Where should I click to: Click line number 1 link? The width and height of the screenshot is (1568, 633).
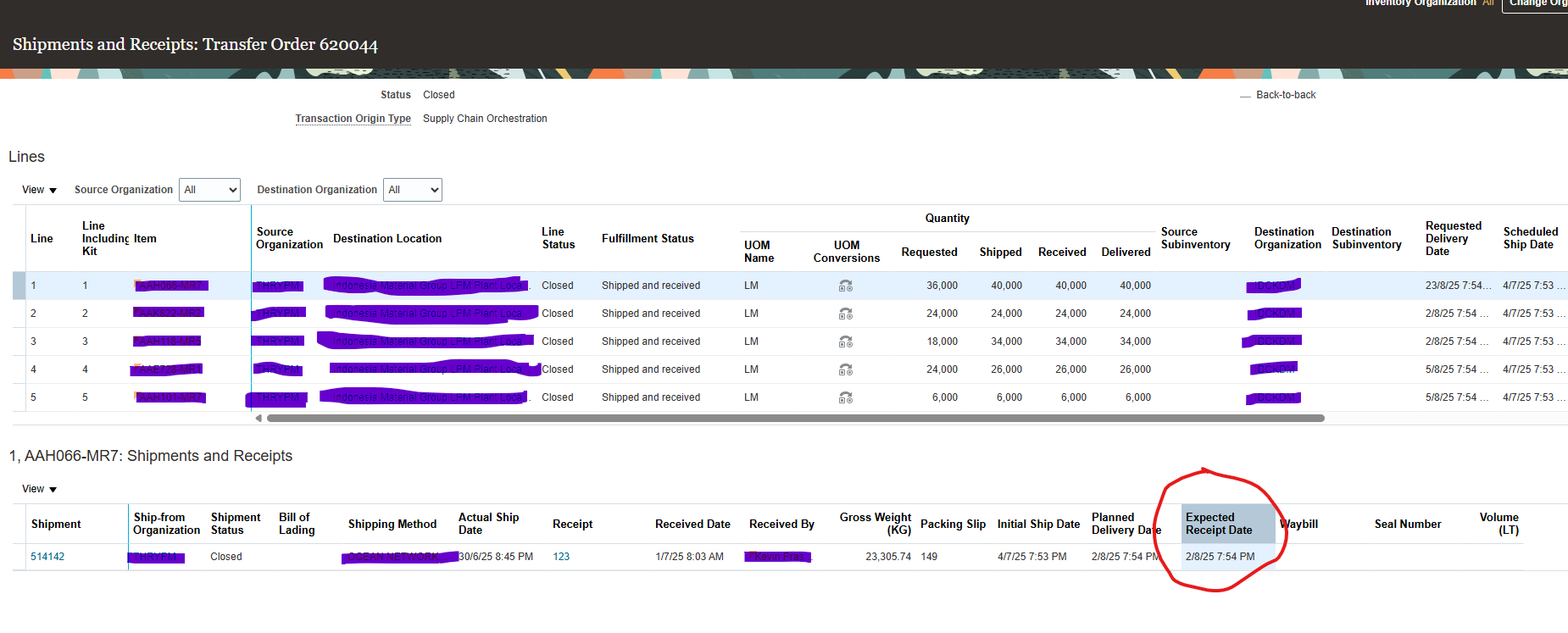click(x=34, y=286)
